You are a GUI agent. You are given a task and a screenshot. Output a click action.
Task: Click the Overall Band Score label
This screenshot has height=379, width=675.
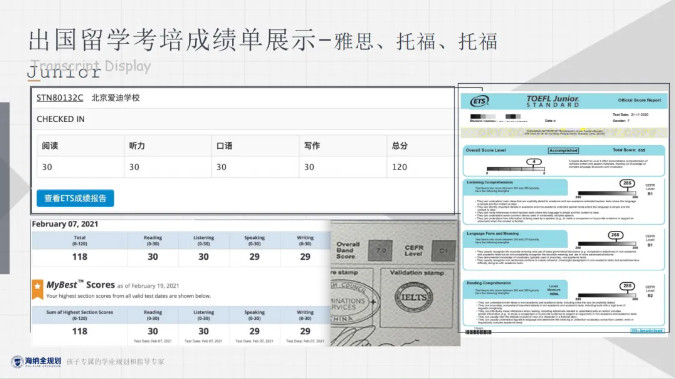click(x=348, y=250)
